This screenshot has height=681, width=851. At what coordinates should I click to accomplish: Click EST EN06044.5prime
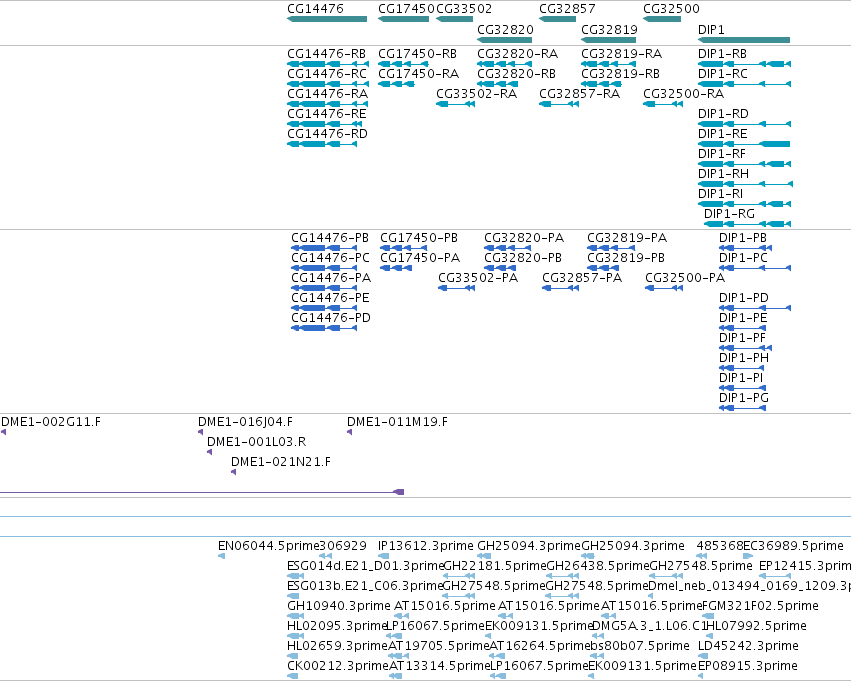(x=269, y=546)
